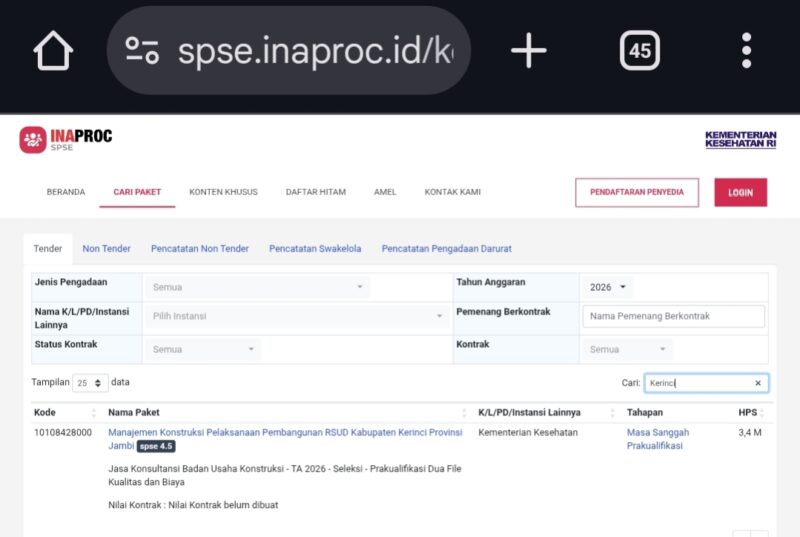The height and width of the screenshot is (537, 800).
Task: Open the Tahun Anggaran 2026 dropdown
Action: click(x=608, y=287)
